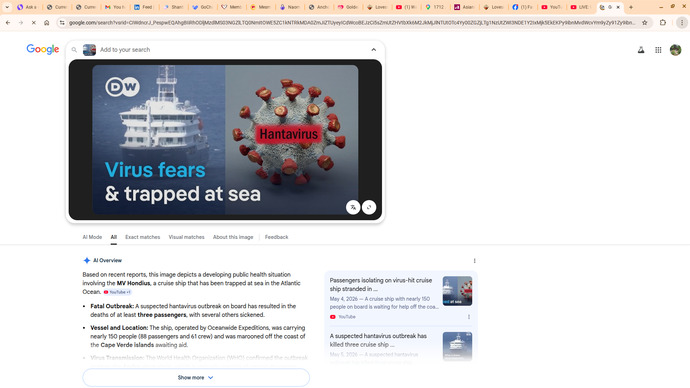
Task: Open a new browser tab
Action: [631, 7]
